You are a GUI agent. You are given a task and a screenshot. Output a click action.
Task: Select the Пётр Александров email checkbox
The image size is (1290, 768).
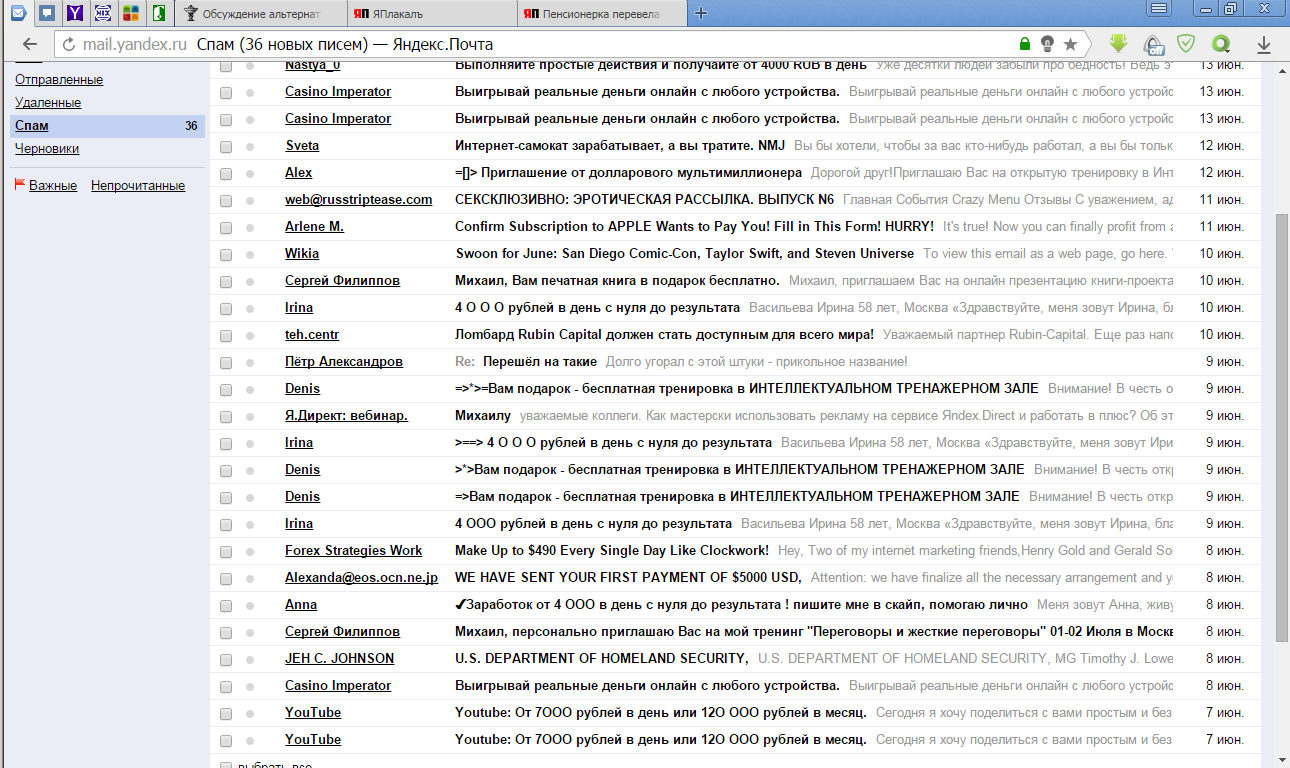pyautogui.click(x=226, y=362)
